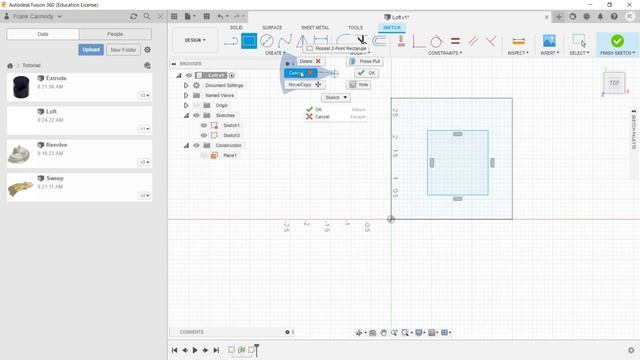Collapse the Construction folder
Viewport: 640px width, 360px height.
point(186,145)
